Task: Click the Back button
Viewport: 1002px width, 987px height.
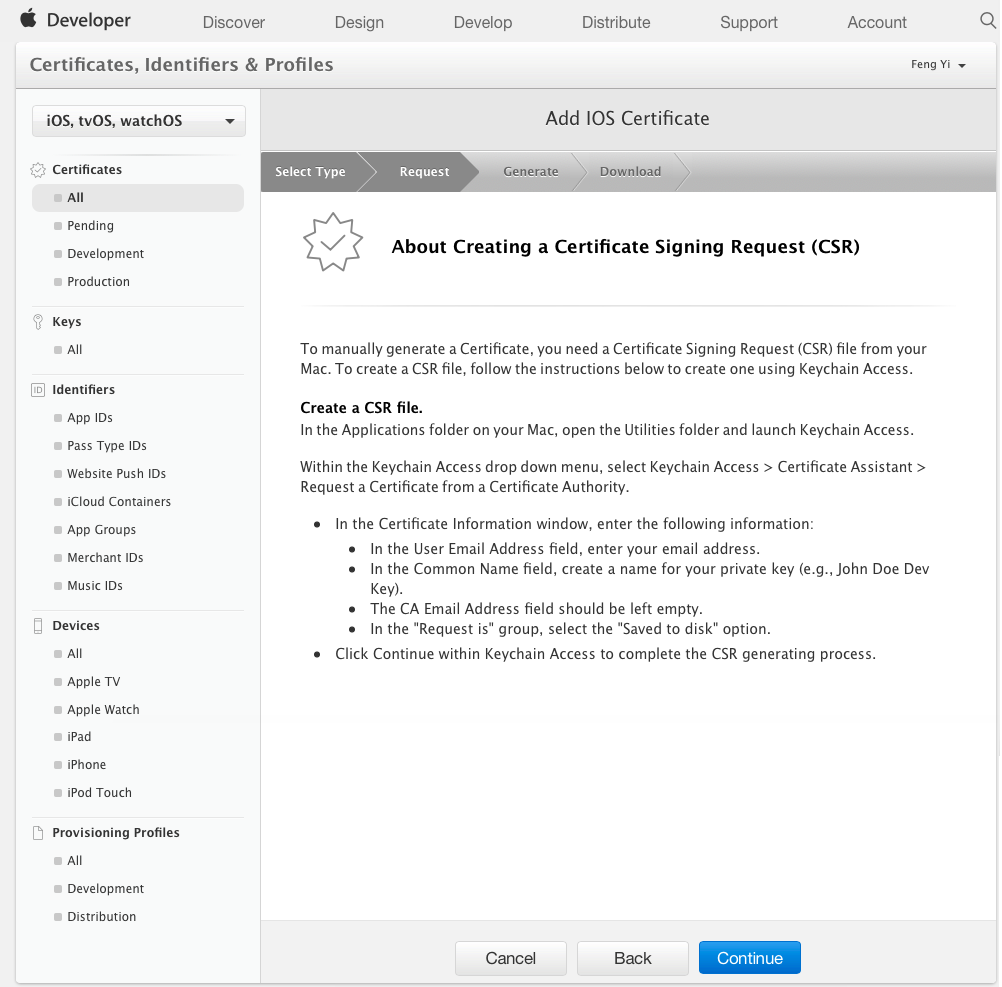Action: coord(633,958)
